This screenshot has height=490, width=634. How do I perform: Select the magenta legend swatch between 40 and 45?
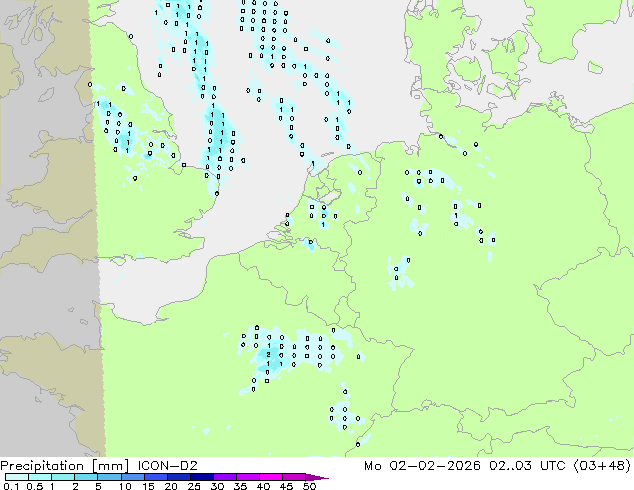click(x=271, y=477)
